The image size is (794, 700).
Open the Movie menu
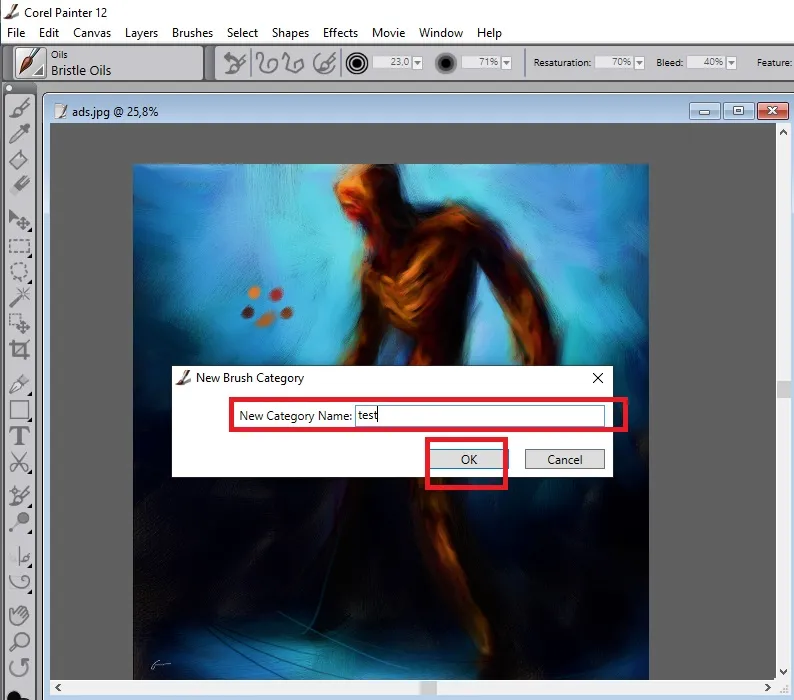click(x=388, y=33)
